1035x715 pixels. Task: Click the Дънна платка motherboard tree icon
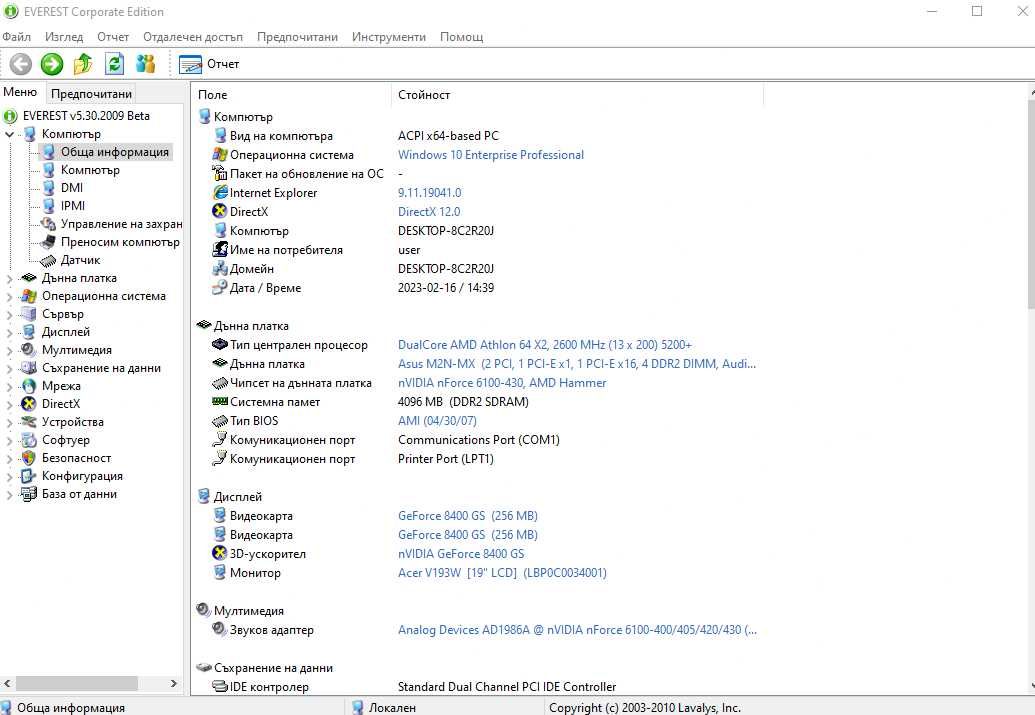[29, 278]
